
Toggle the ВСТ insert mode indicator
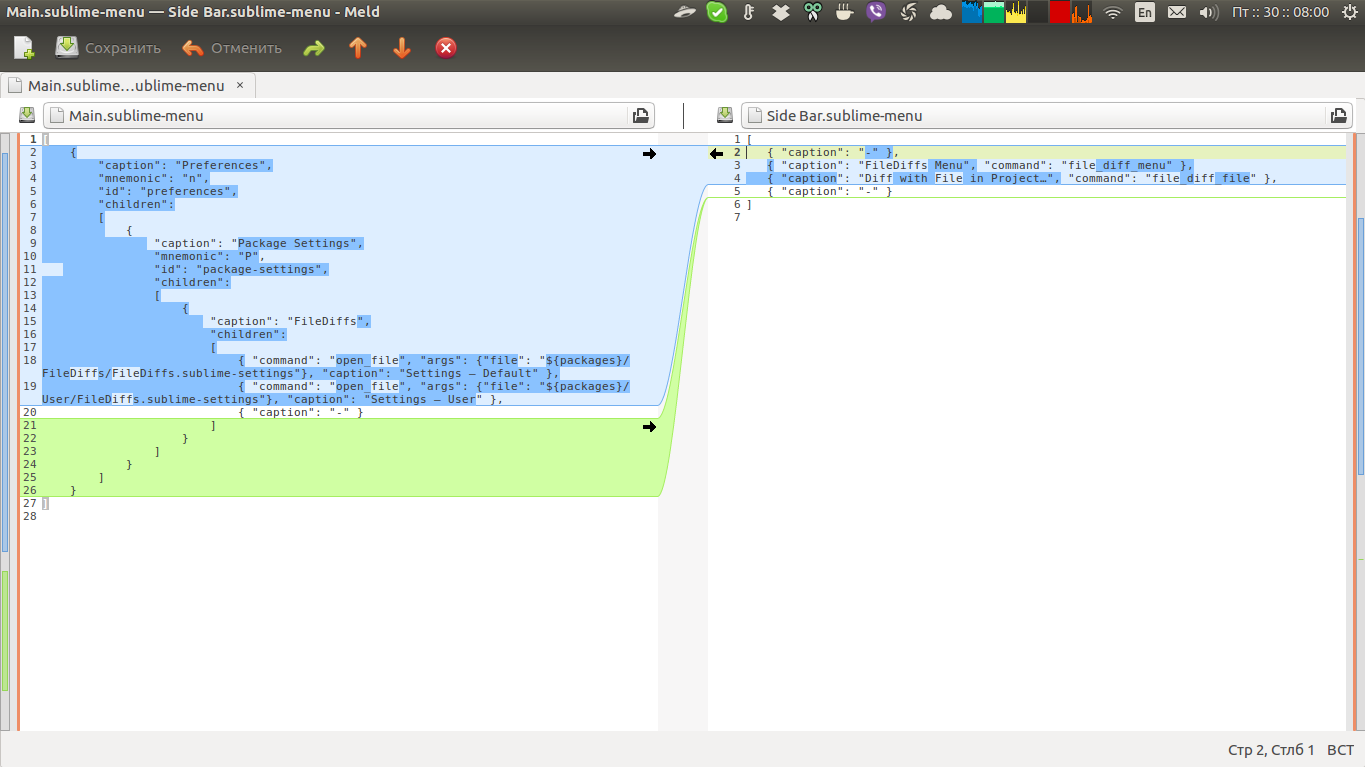coord(1340,750)
